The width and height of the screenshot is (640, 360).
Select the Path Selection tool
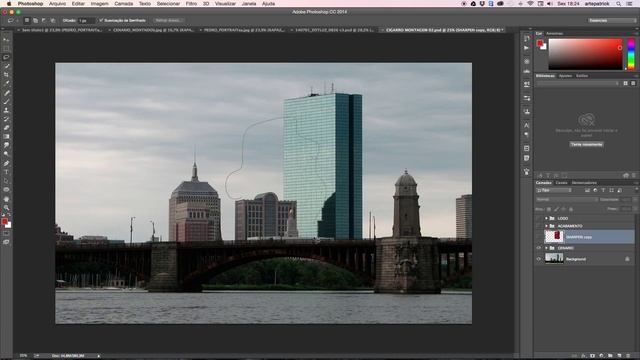click(x=6, y=181)
